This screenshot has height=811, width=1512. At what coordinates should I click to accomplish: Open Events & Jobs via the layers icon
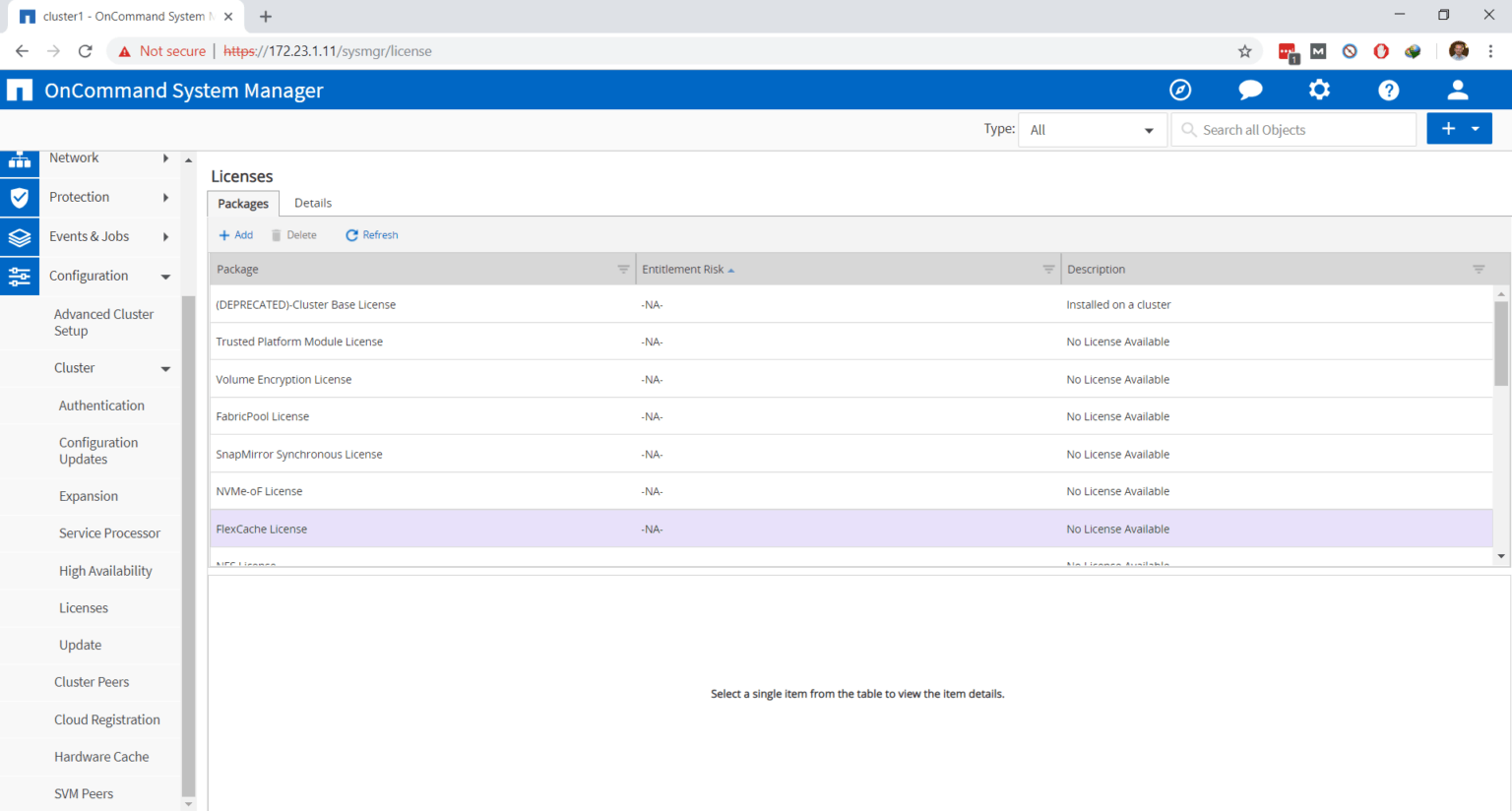(x=20, y=236)
